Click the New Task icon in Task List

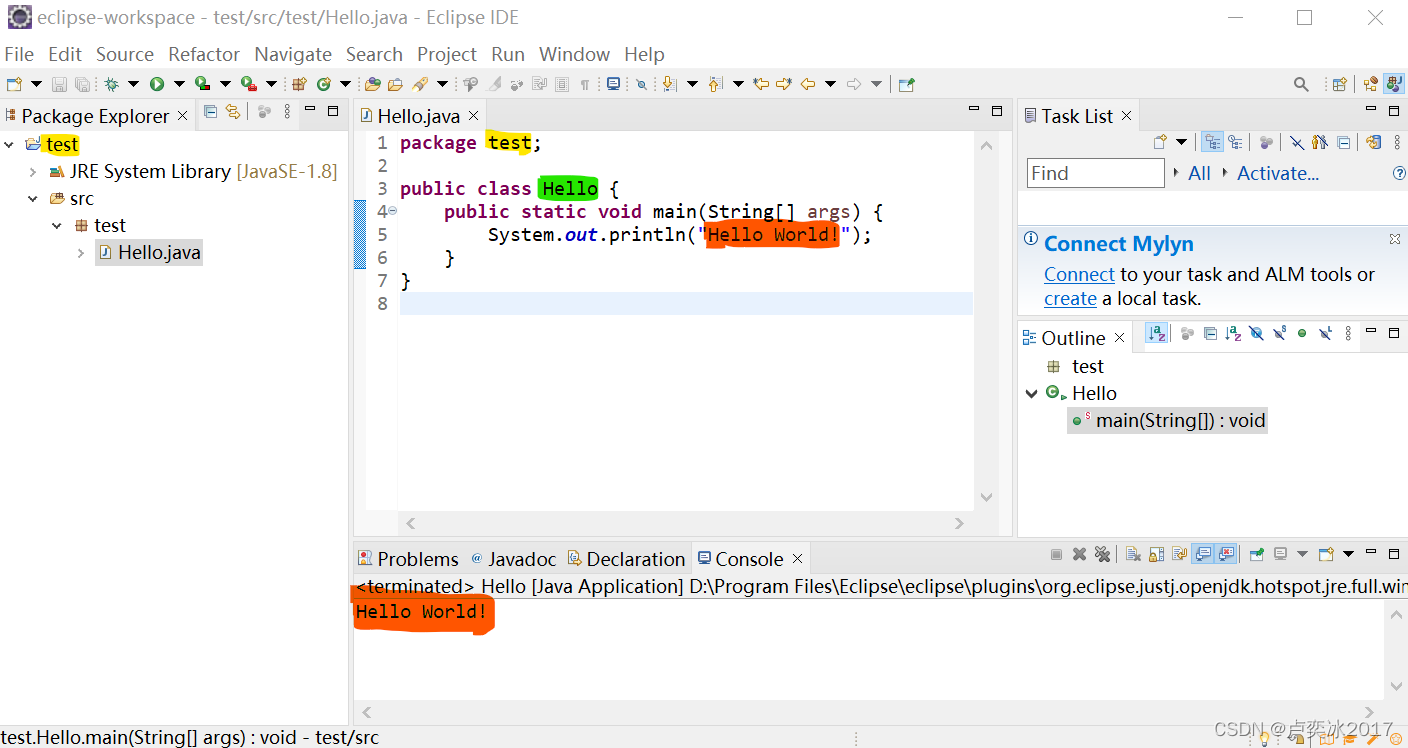coord(1160,142)
